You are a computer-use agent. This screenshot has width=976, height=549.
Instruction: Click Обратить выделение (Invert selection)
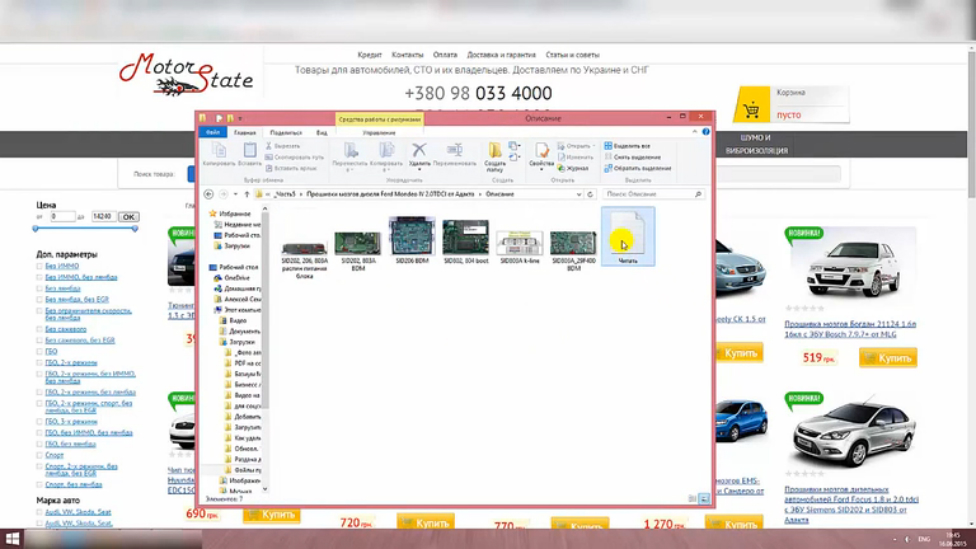click(637, 168)
